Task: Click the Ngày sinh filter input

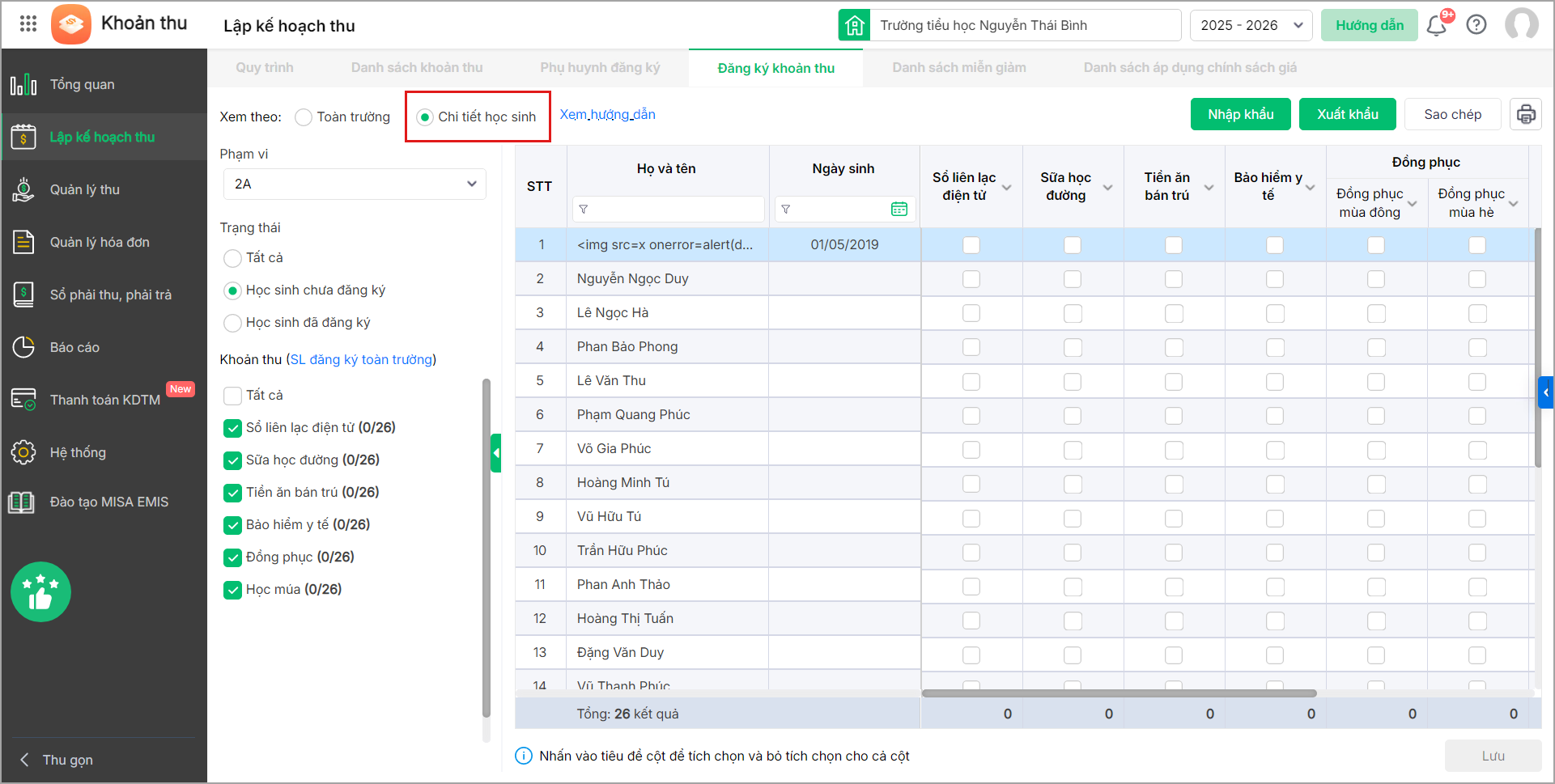Action: point(845,210)
